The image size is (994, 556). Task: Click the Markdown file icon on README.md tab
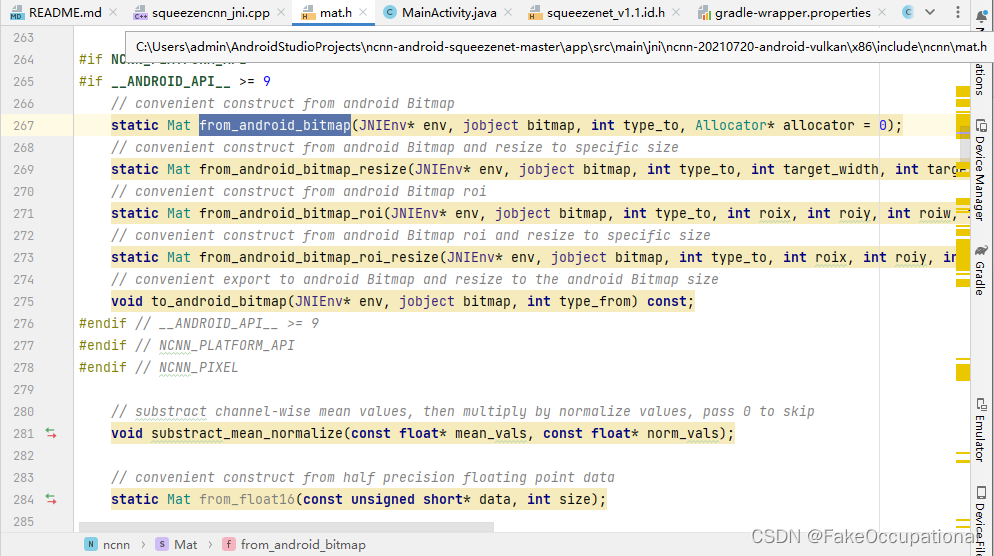pos(17,13)
